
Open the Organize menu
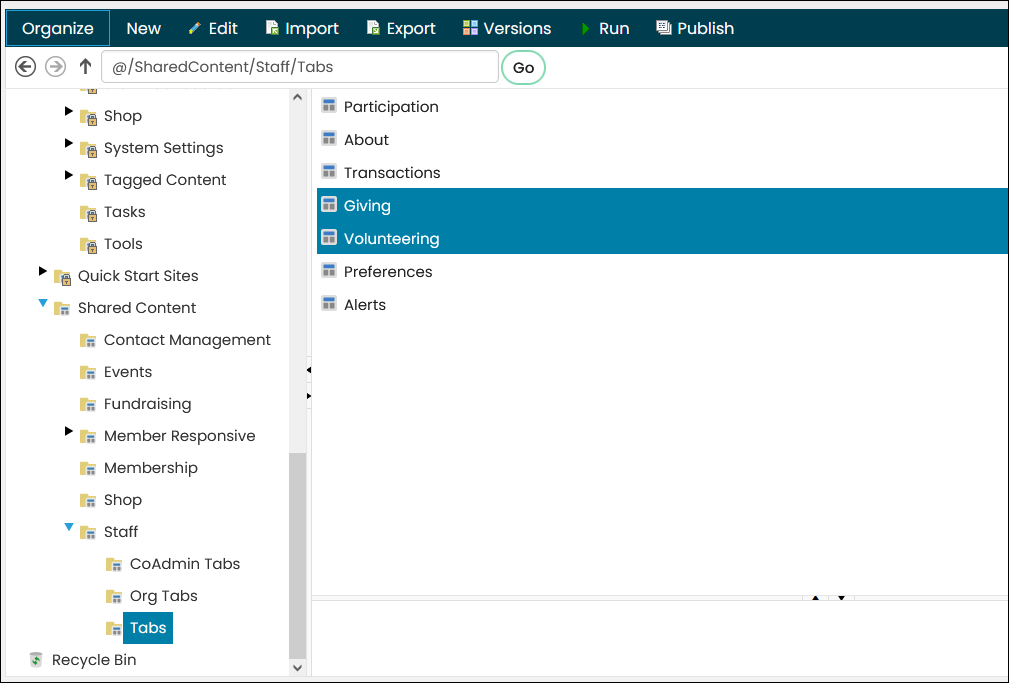(x=58, y=28)
